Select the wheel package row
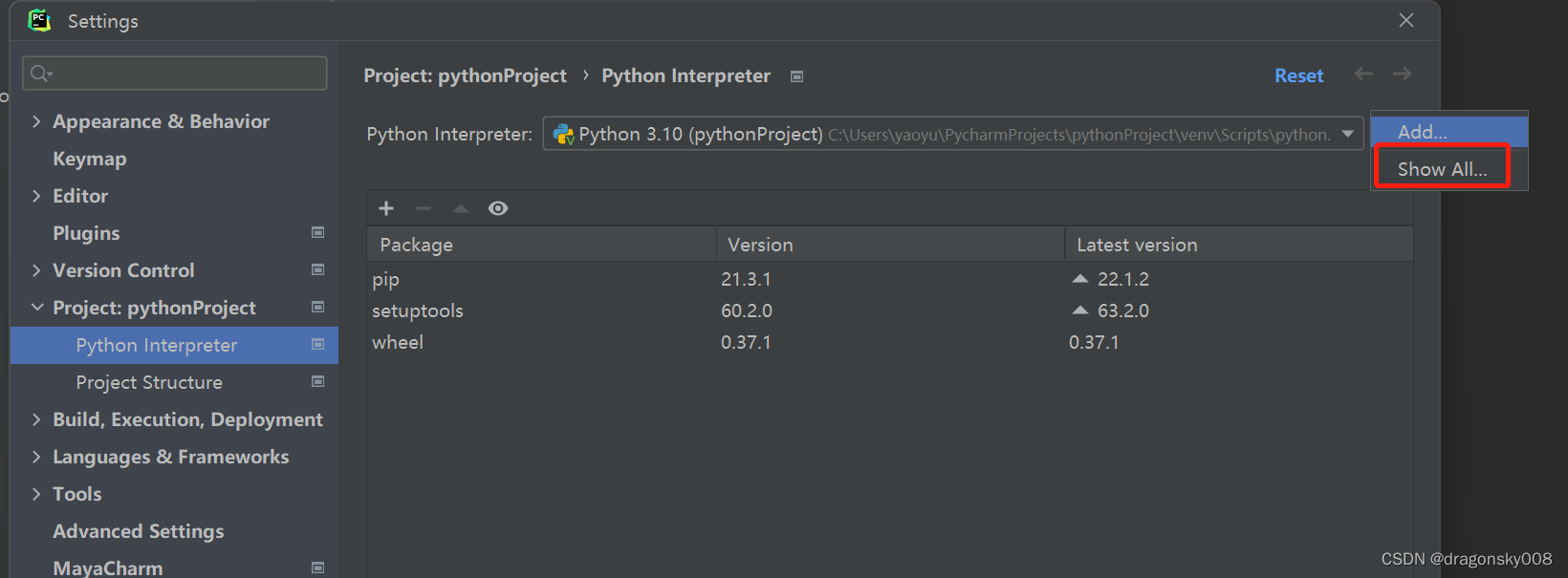 click(398, 342)
